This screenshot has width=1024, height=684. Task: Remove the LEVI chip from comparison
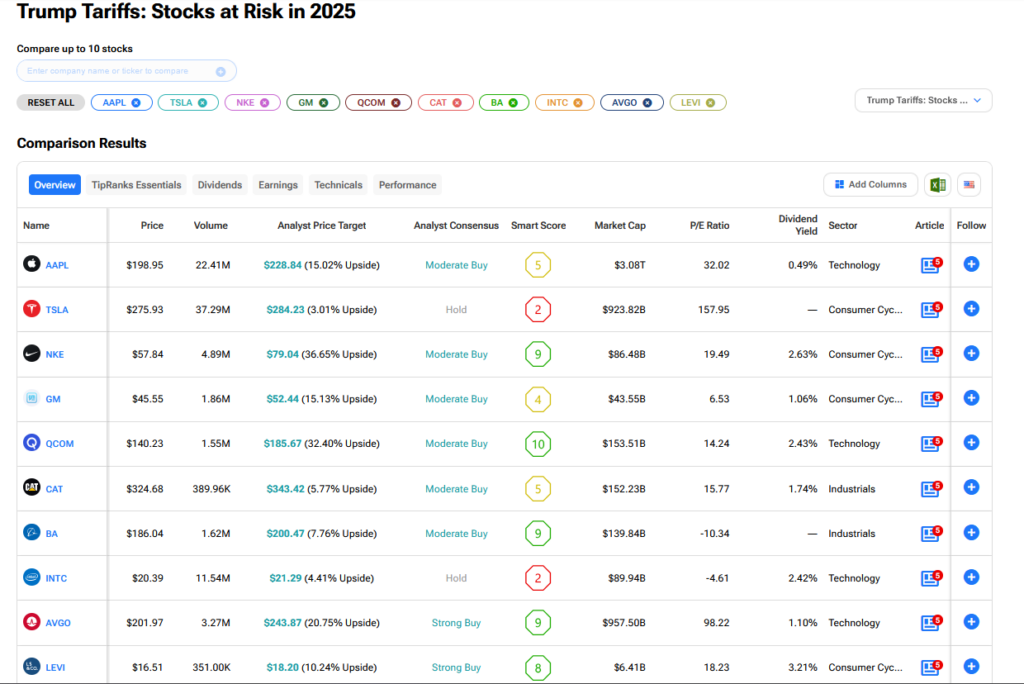[711, 103]
